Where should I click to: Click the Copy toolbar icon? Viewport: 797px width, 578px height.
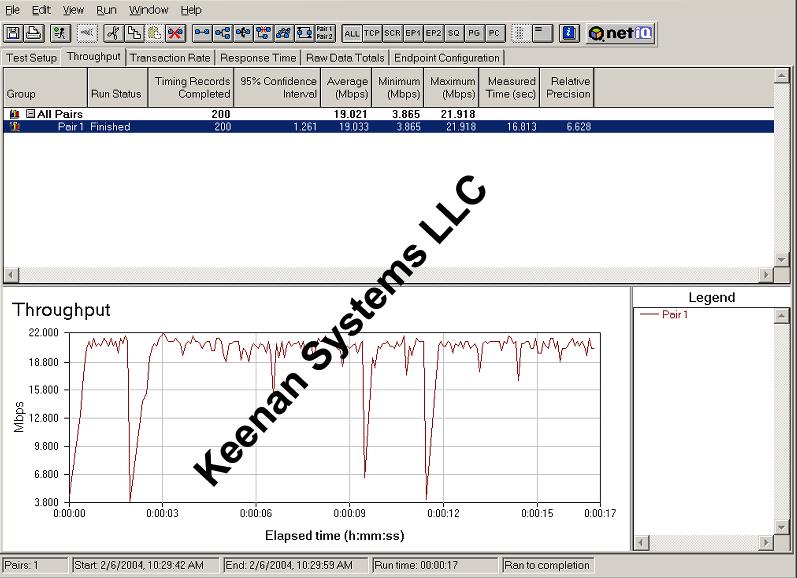tap(134, 34)
